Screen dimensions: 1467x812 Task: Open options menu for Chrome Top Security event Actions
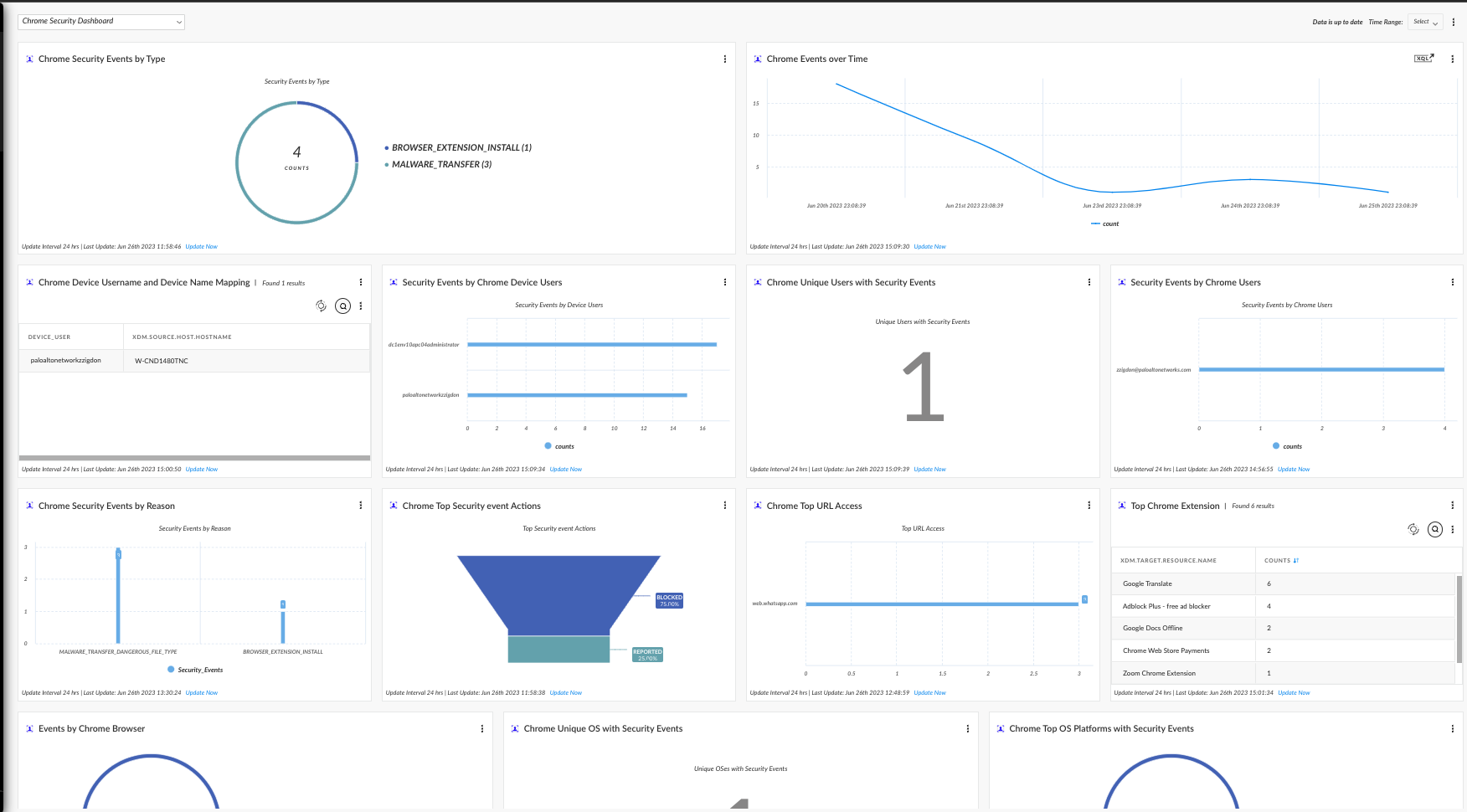(x=725, y=506)
